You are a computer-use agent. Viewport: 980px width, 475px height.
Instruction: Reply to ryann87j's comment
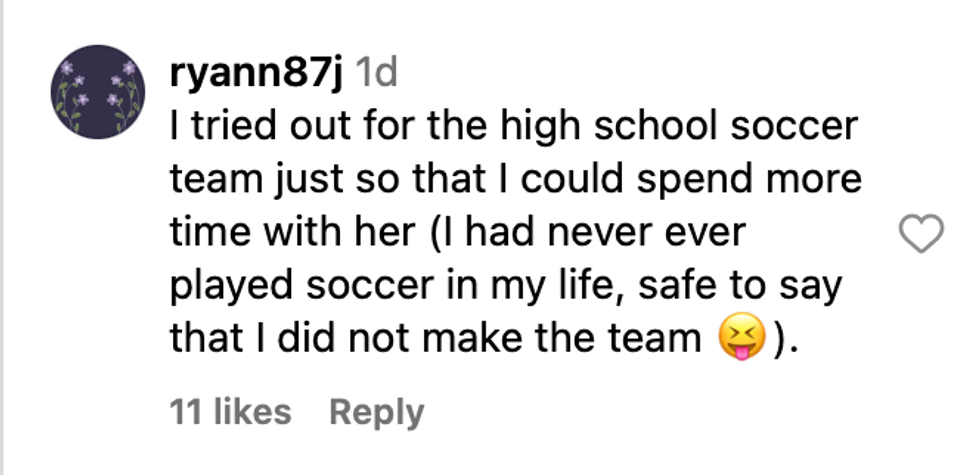tap(376, 412)
